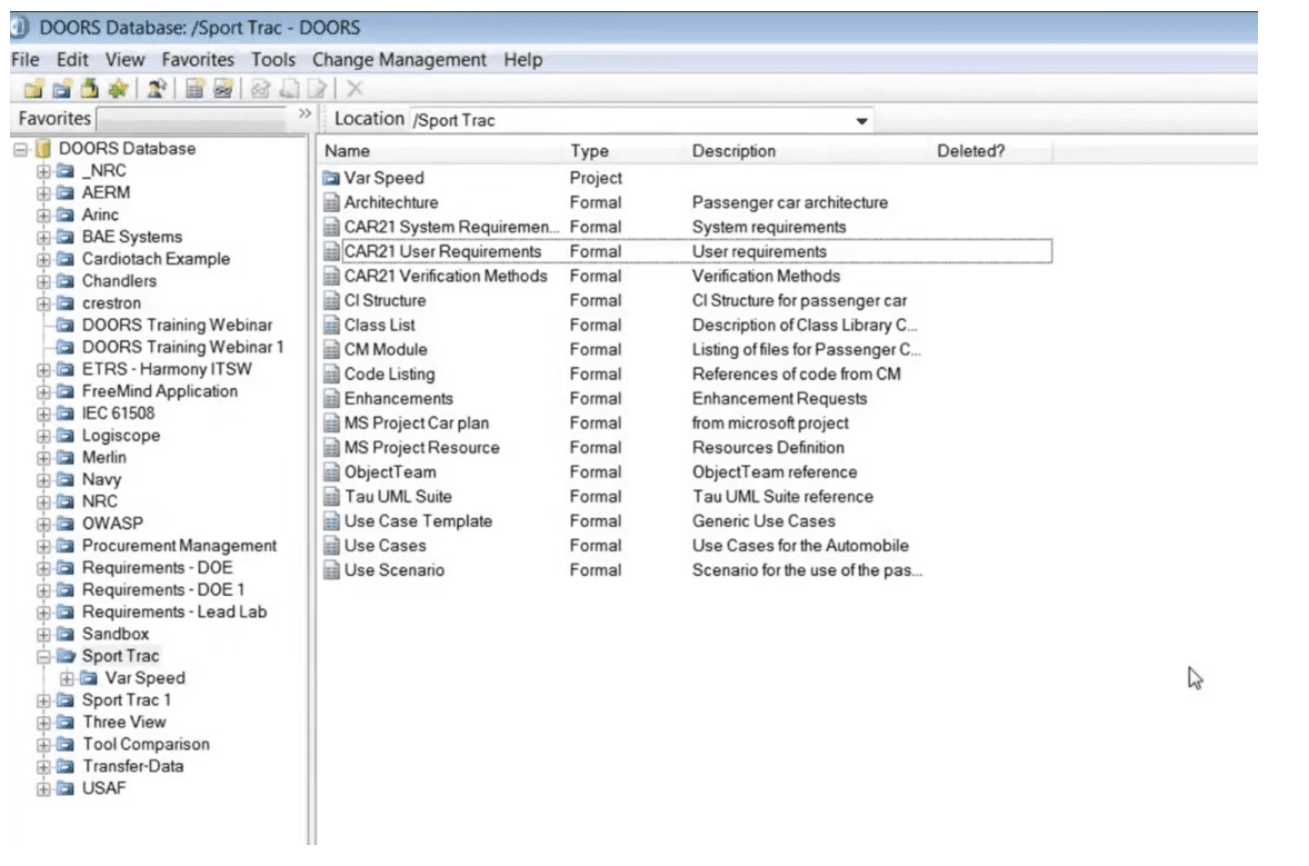Viewport: 1309px width, 866px height.
Task: Click the Architechture module icon in list
Action: point(332,203)
